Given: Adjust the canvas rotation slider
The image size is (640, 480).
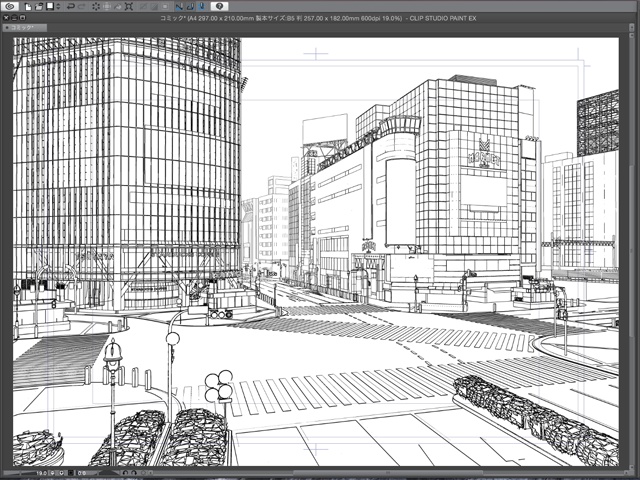Looking at the screenshot, I should pyautogui.click(x=109, y=472).
